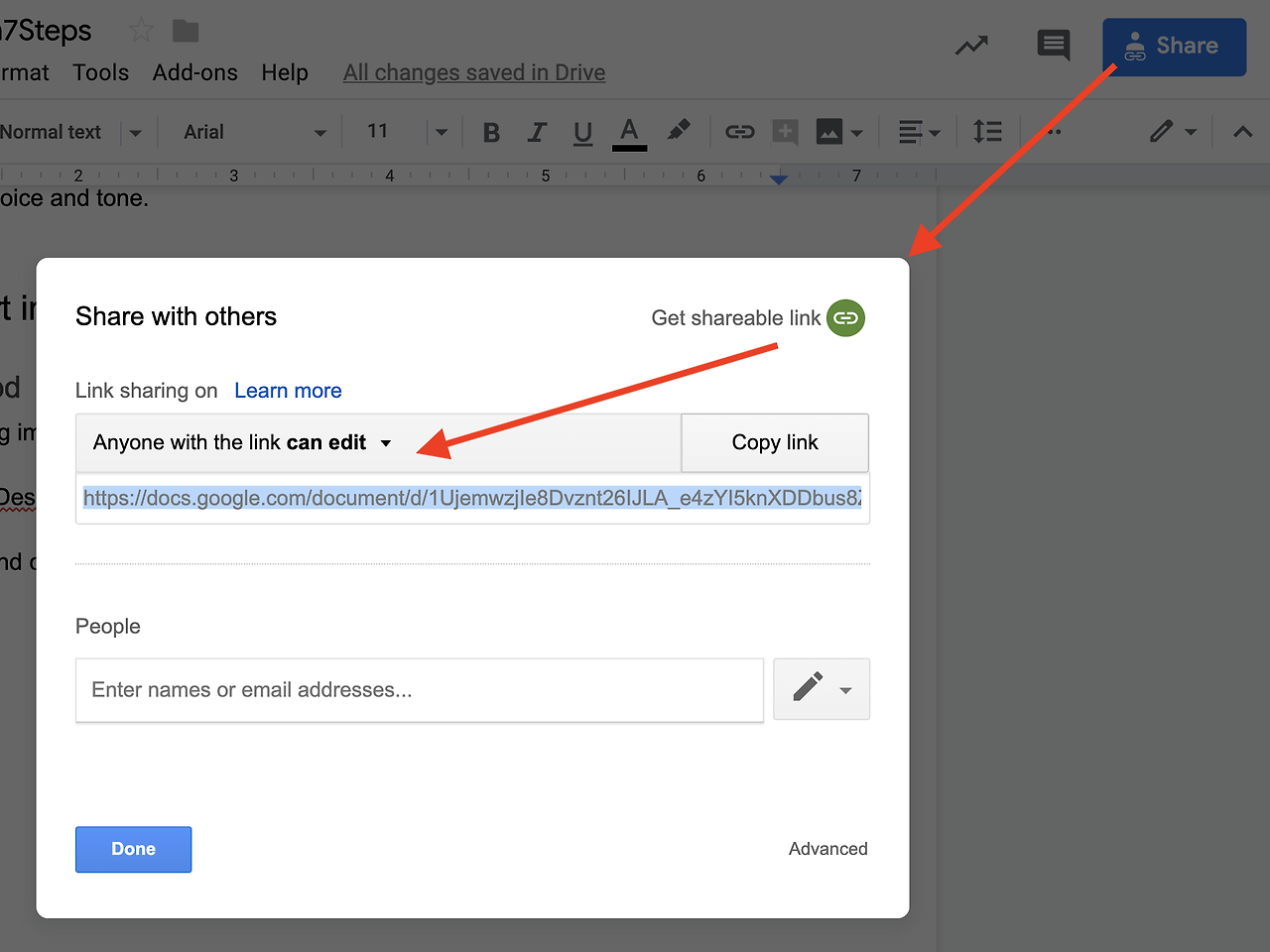
Task: Click the names or email addresses field
Action: coord(420,690)
